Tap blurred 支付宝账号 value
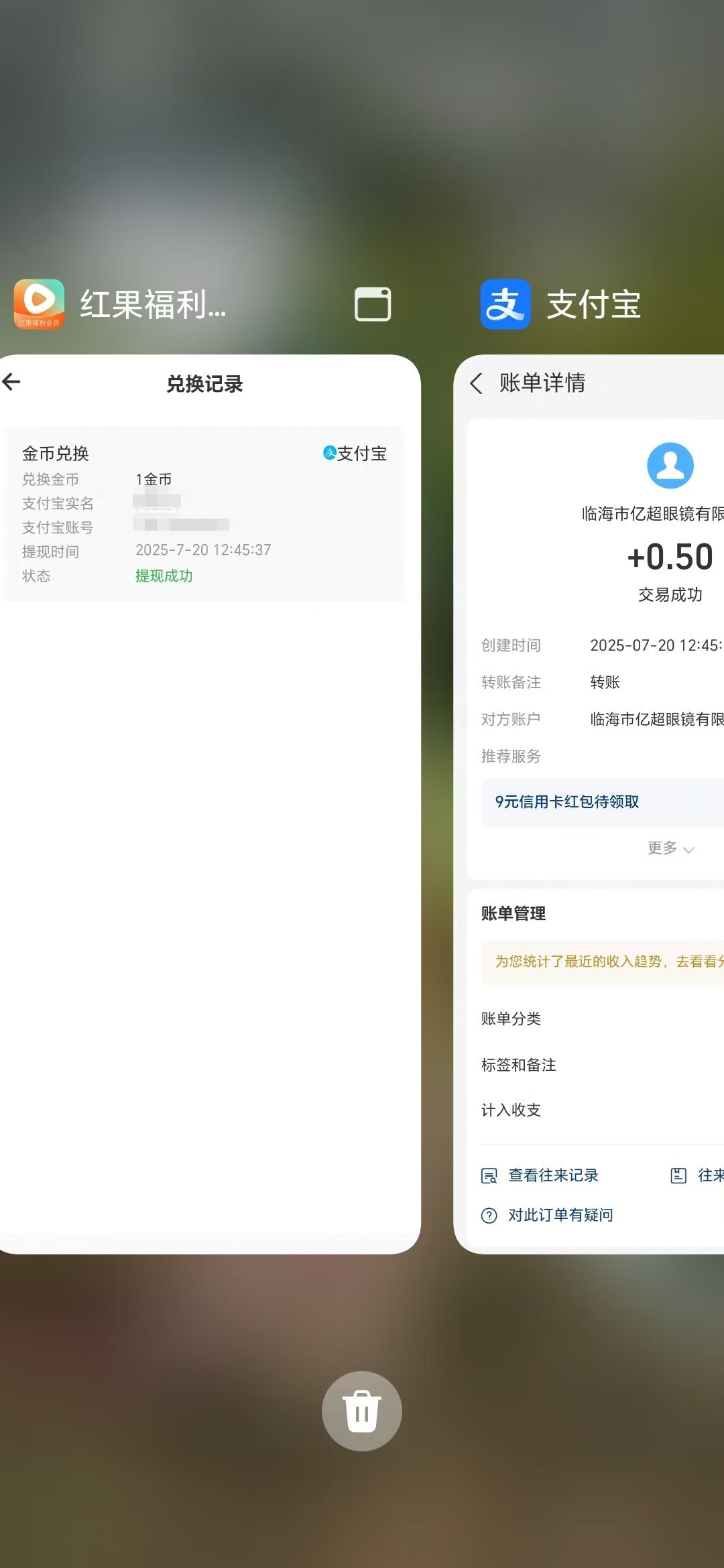The height and width of the screenshot is (1568, 724). (x=181, y=525)
